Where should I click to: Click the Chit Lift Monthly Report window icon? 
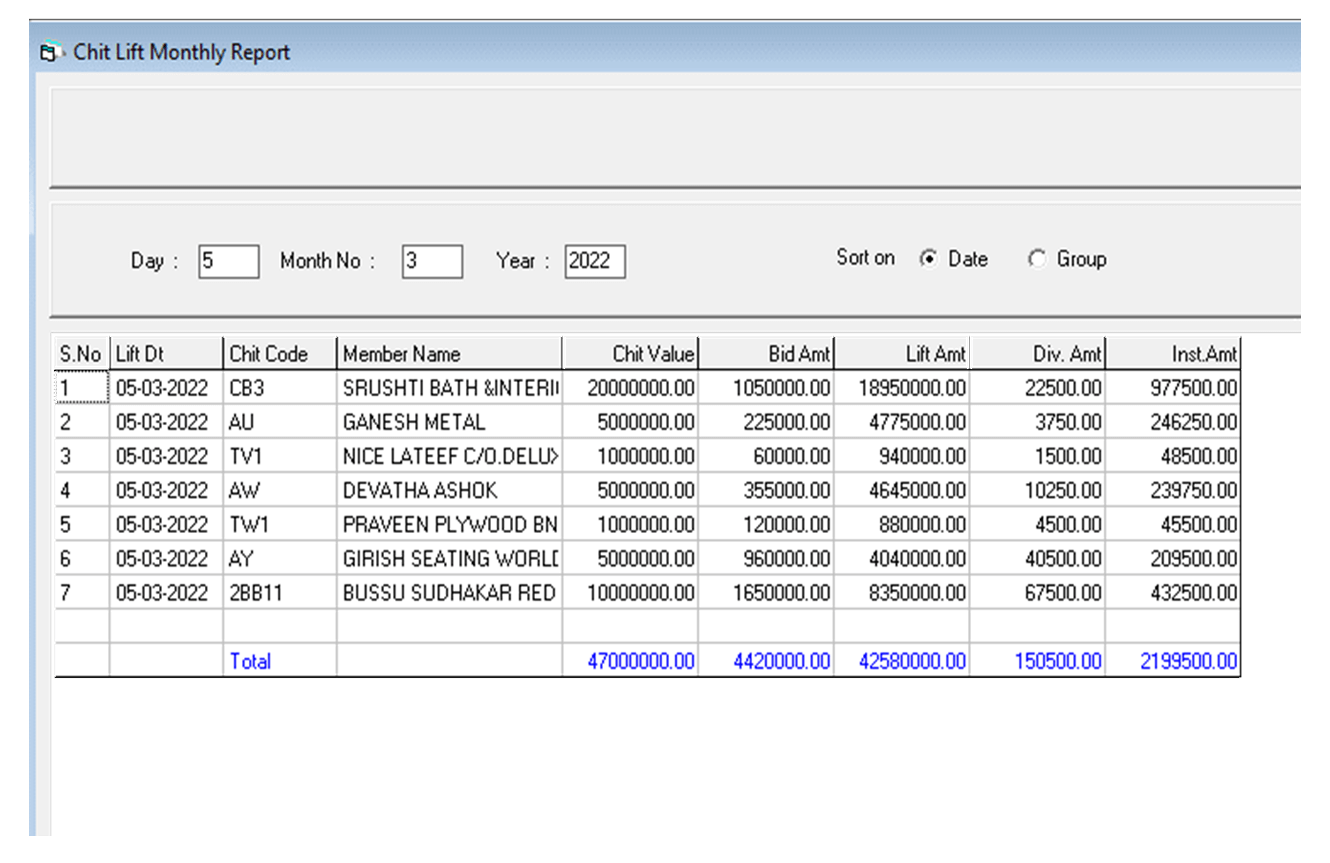pos(49,53)
